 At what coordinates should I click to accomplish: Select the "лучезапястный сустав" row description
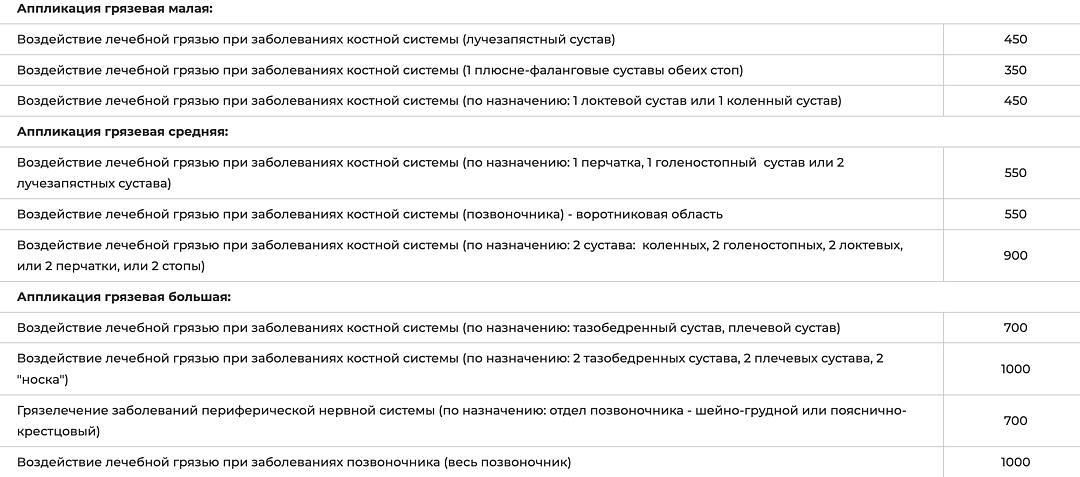click(316, 39)
